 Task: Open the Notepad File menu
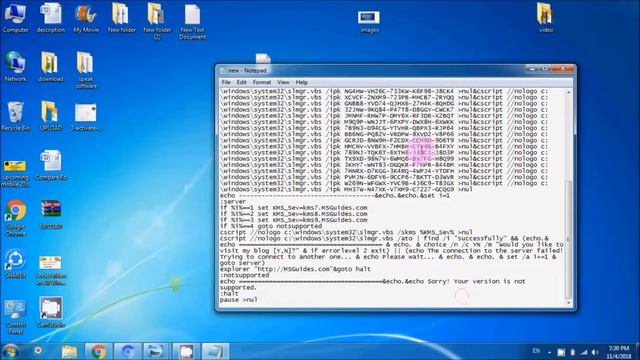pyautogui.click(x=226, y=82)
